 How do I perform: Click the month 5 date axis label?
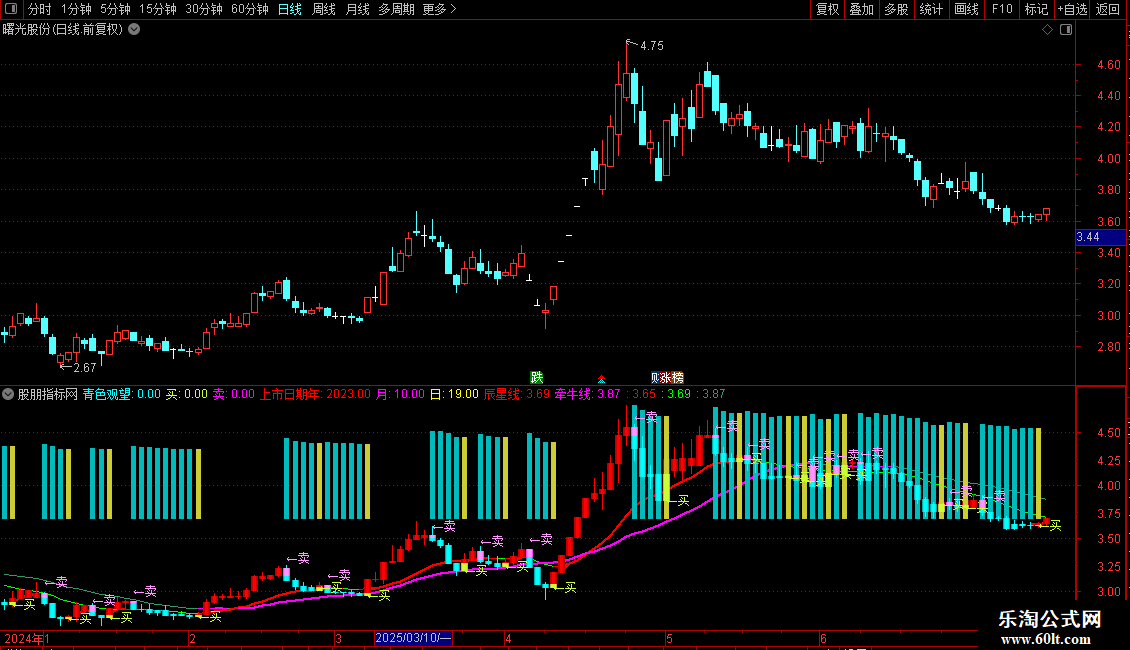coord(669,638)
